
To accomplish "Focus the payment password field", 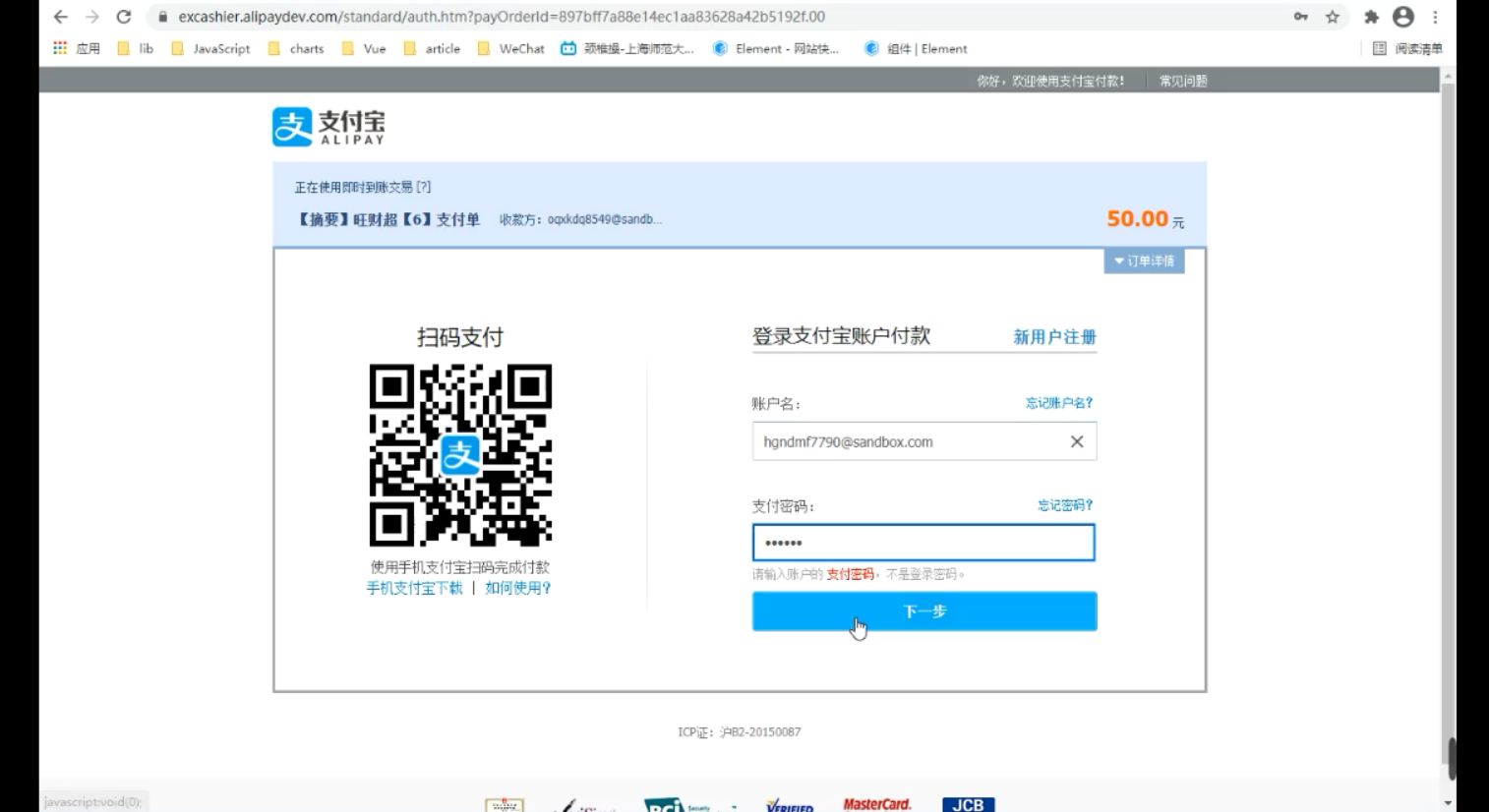I will [923, 543].
